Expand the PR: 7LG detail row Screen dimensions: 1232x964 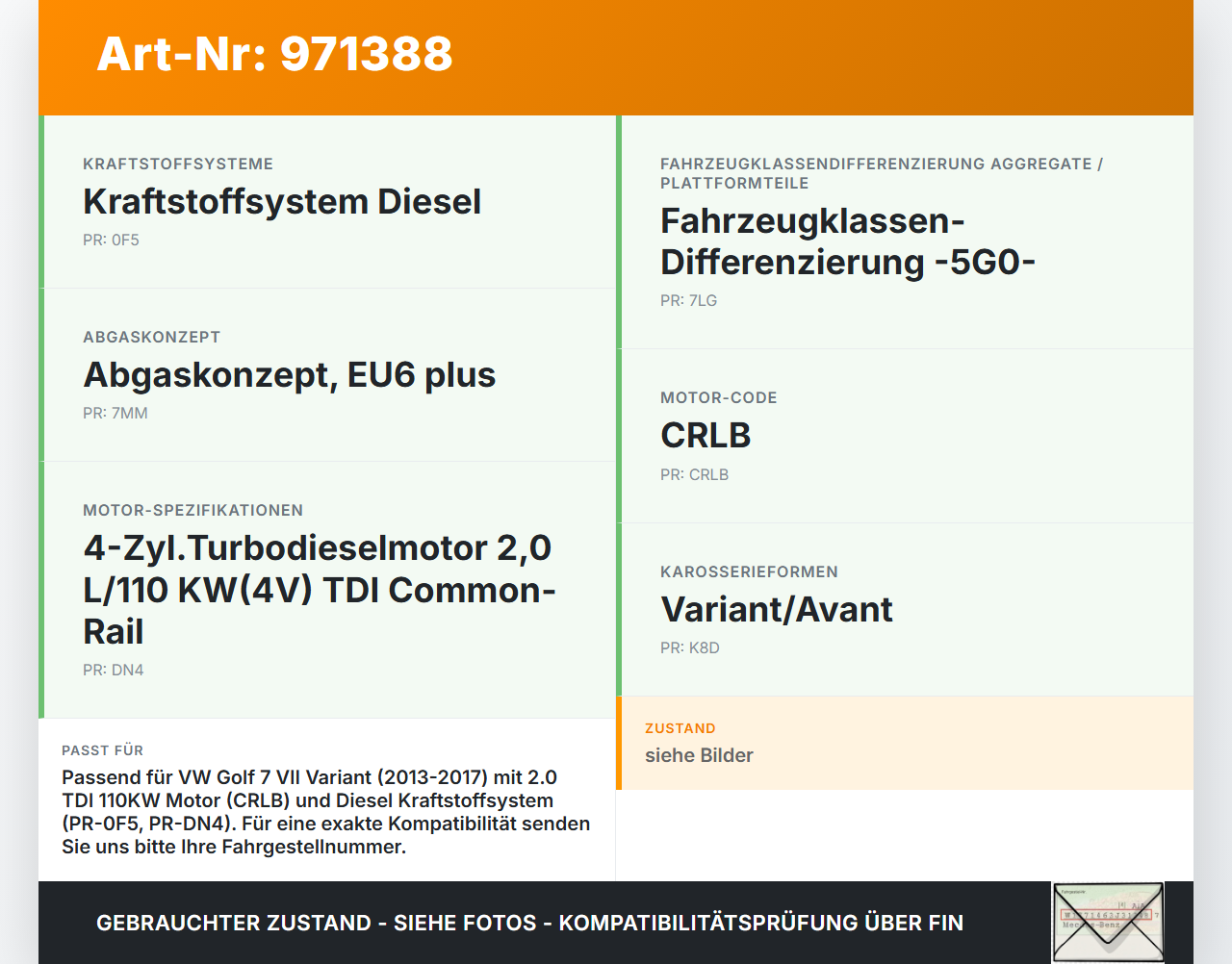point(689,300)
